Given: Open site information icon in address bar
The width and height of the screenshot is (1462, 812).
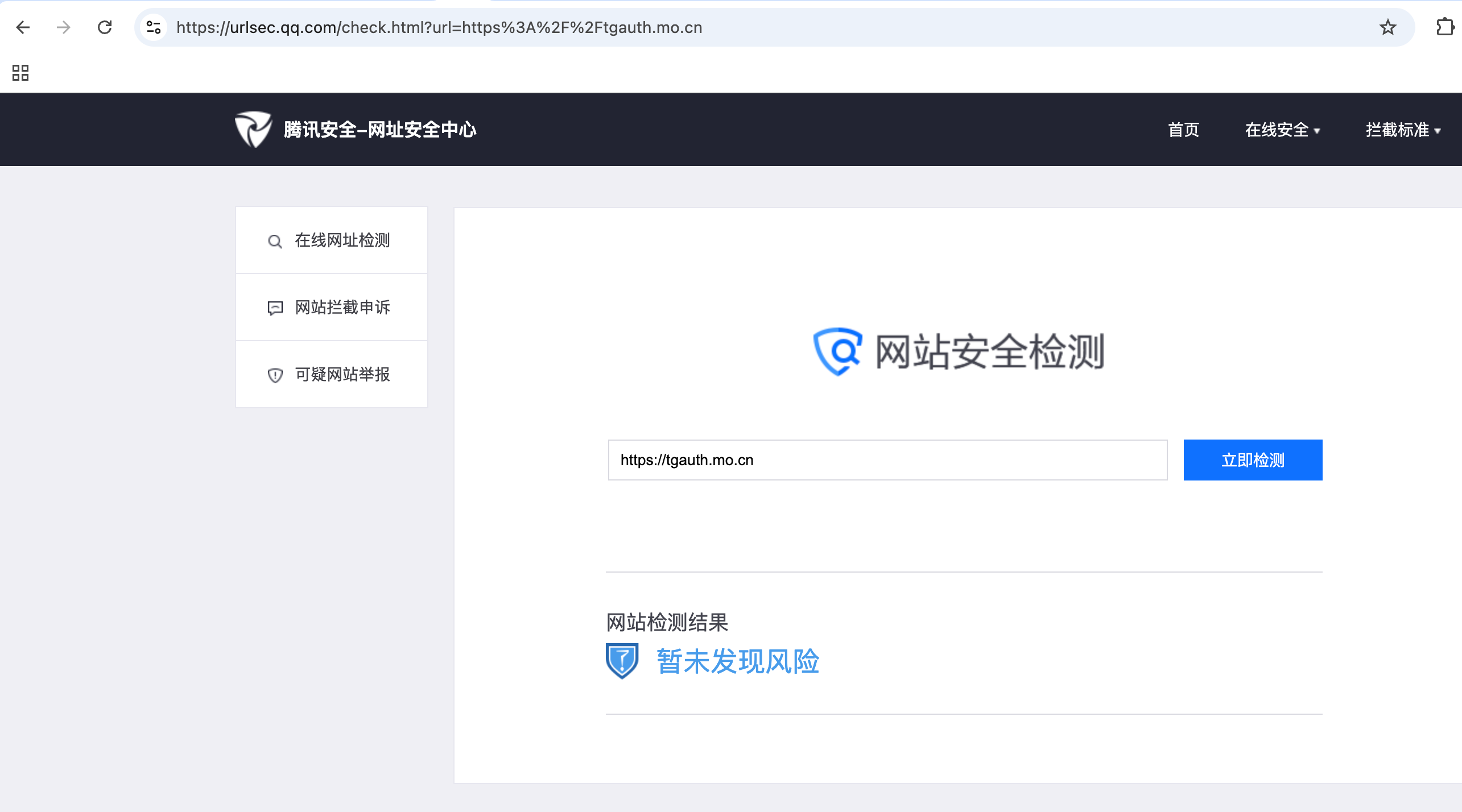Looking at the screenshot, I should tap(154, 27).
